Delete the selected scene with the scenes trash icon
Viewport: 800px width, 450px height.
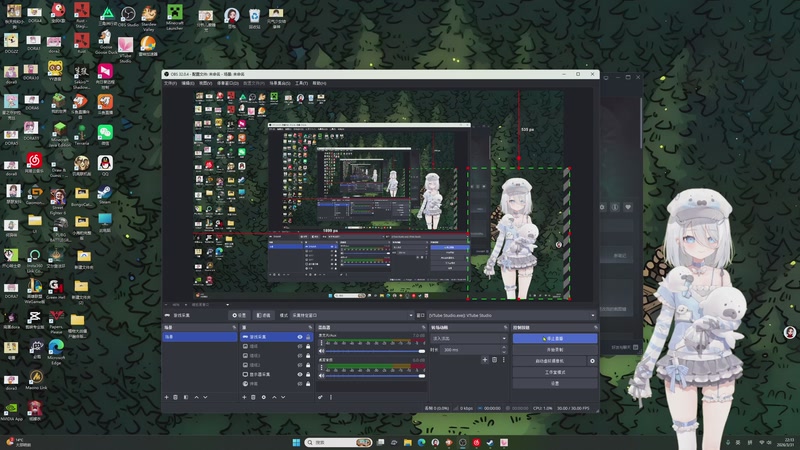point(176,397)
